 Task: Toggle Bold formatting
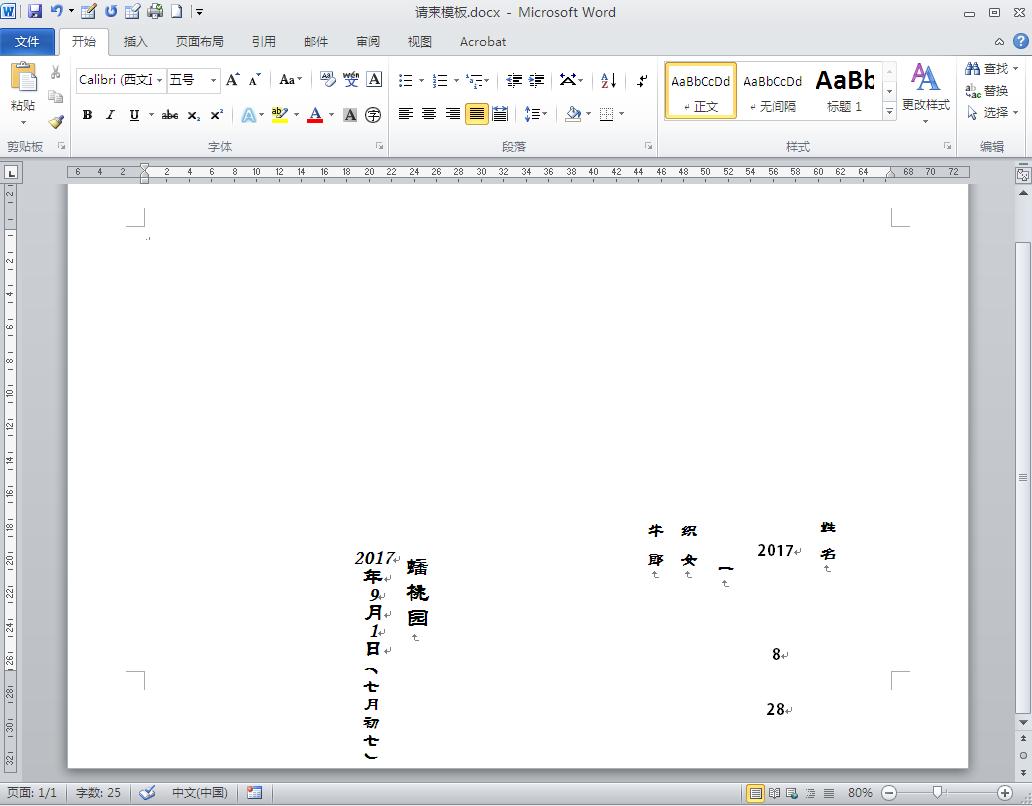(x=88, y=115)
